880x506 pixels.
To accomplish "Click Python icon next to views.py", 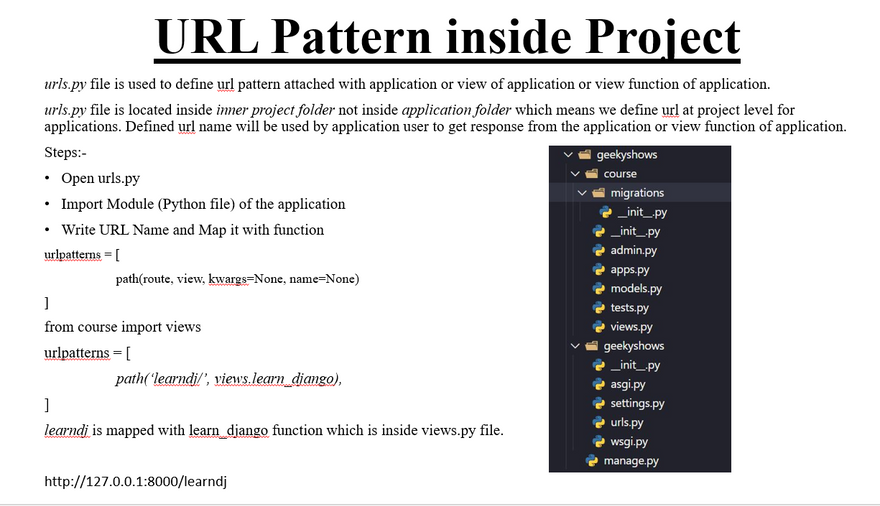I will point(599,326).
